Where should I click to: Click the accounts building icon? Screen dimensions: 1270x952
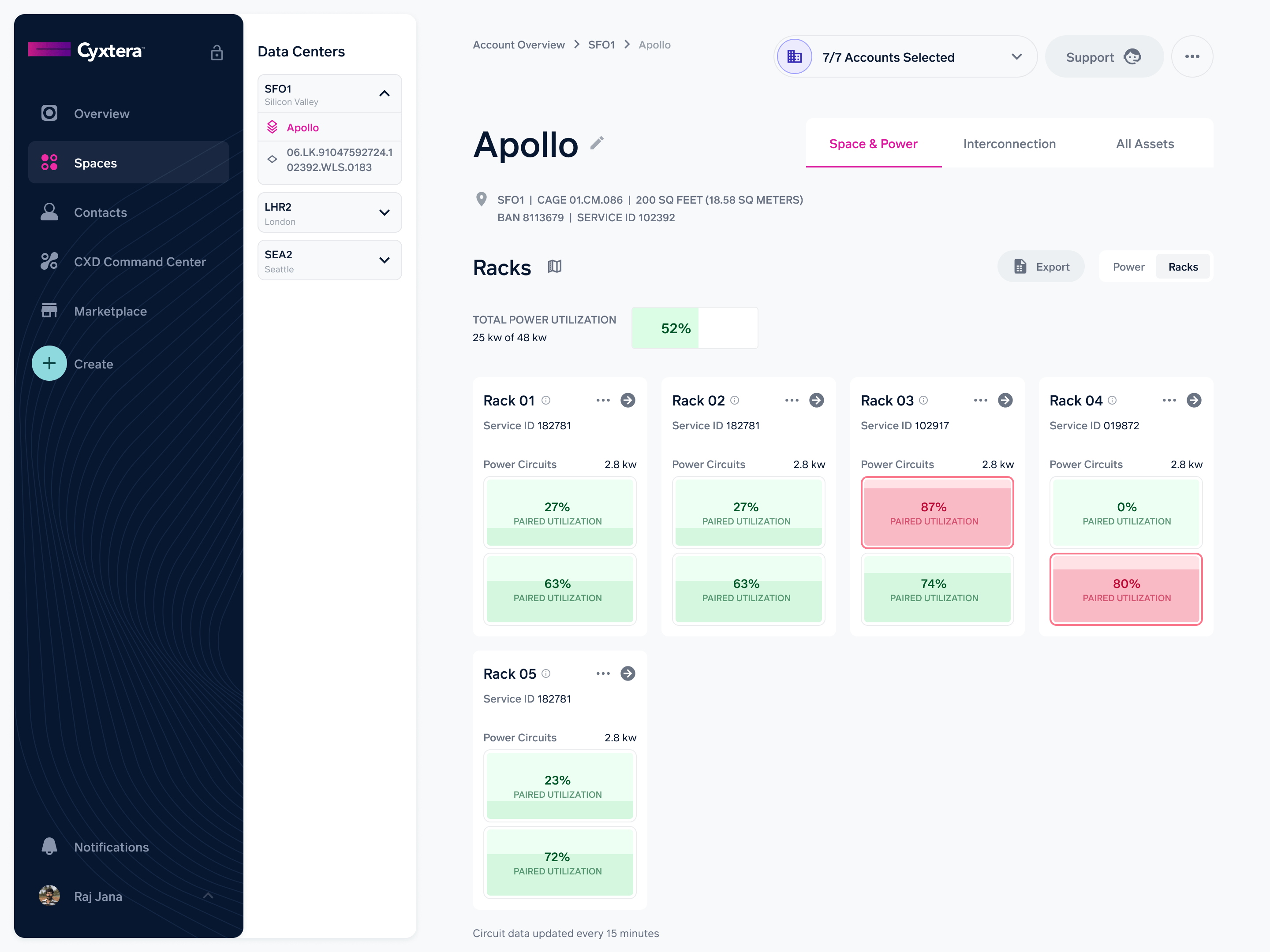click(x=795, y=57)
